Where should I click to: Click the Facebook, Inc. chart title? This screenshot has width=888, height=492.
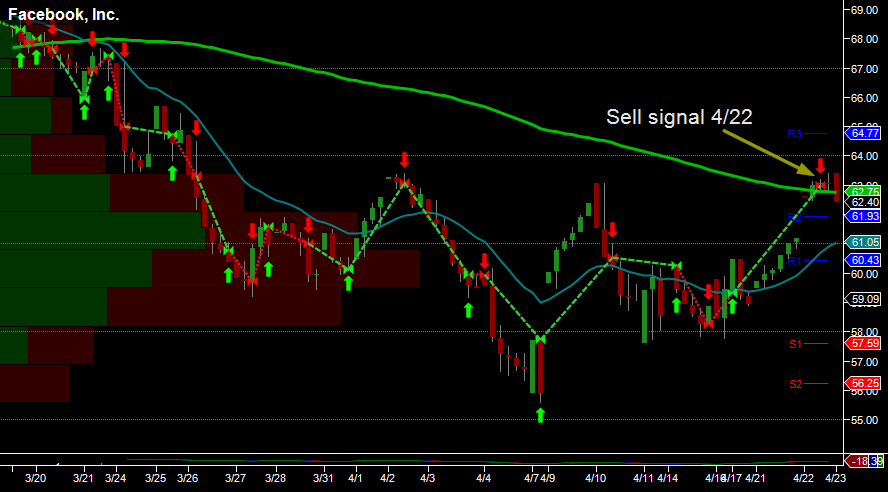point(63,15)
